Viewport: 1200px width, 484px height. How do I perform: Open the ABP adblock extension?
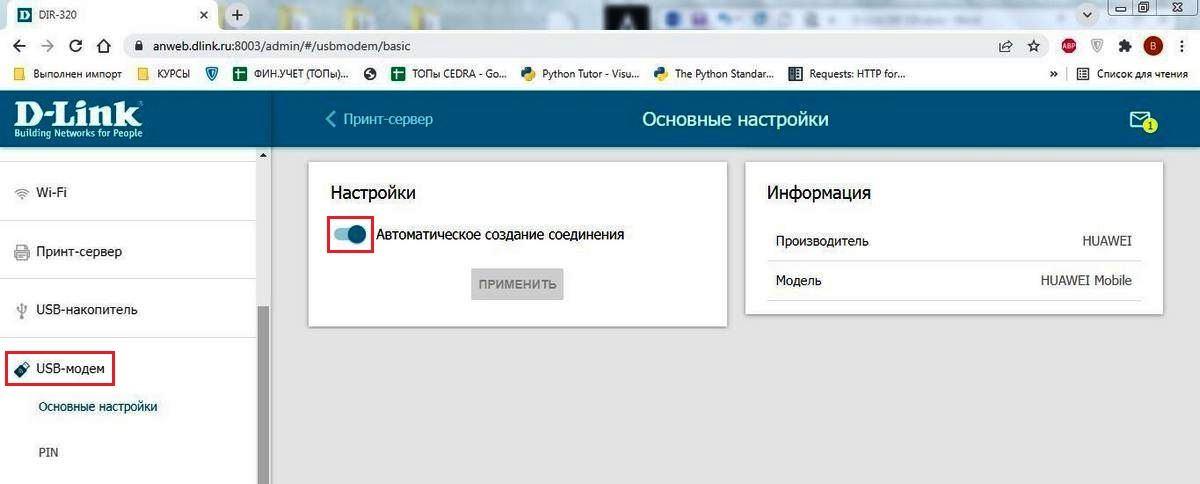coord(1068,46)
